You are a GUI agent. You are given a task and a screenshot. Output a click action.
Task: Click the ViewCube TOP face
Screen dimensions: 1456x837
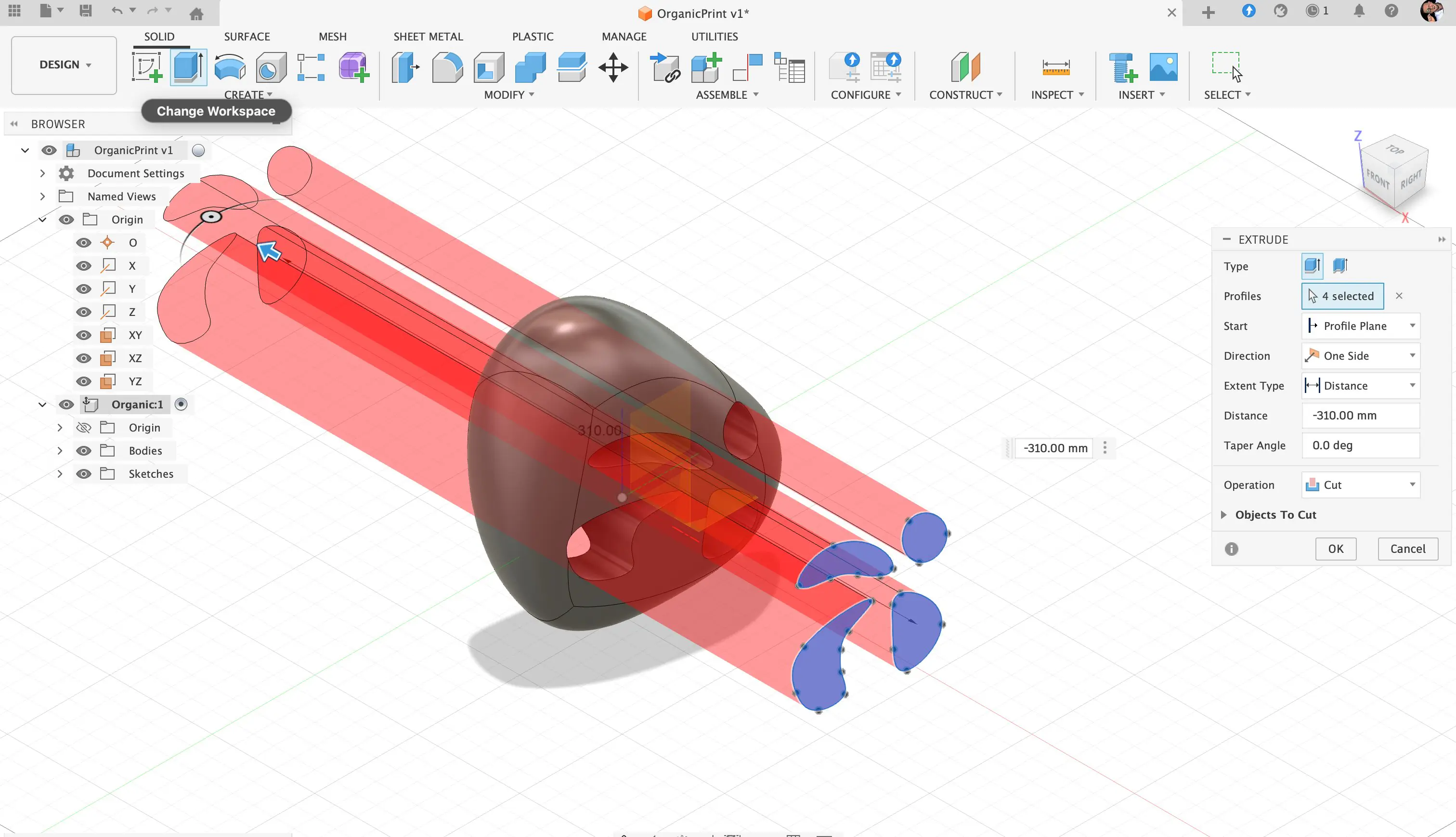(x=1394, y=150)
